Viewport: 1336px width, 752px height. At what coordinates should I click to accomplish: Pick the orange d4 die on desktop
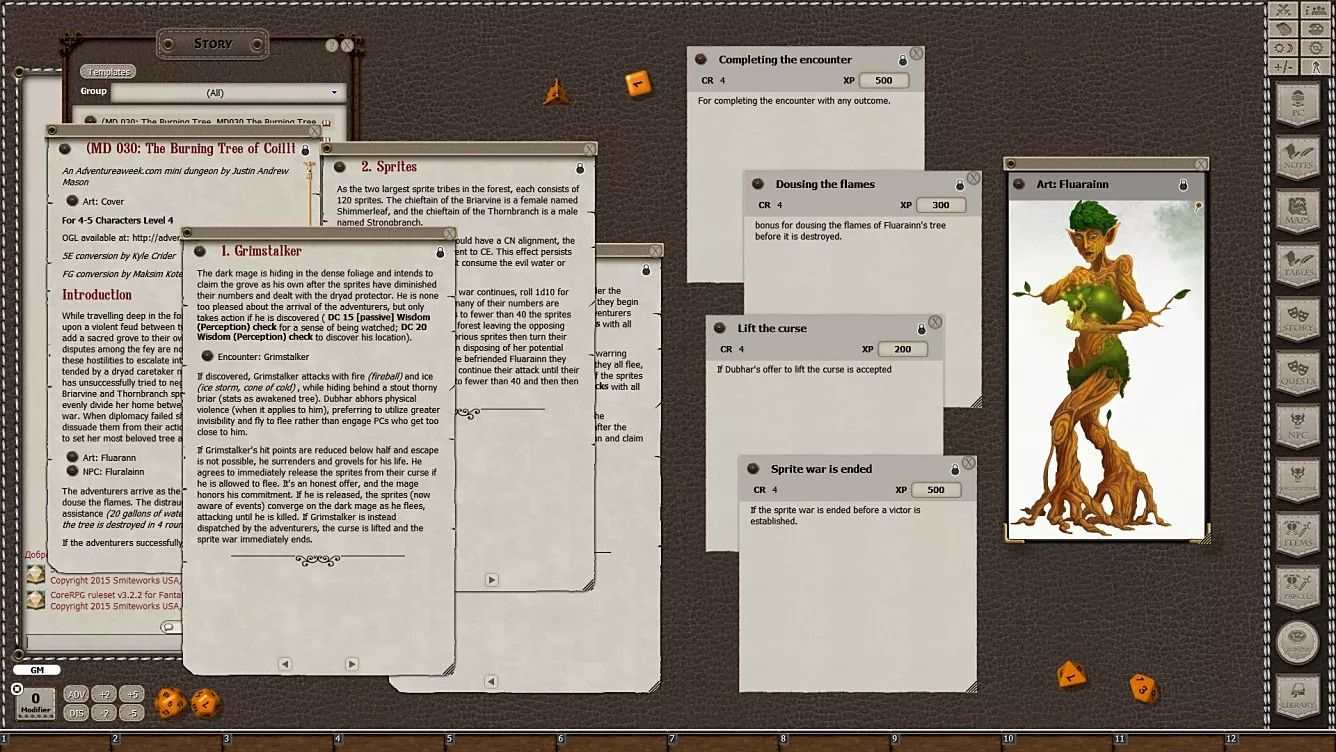pyautogui.click(x=557, y=93)
